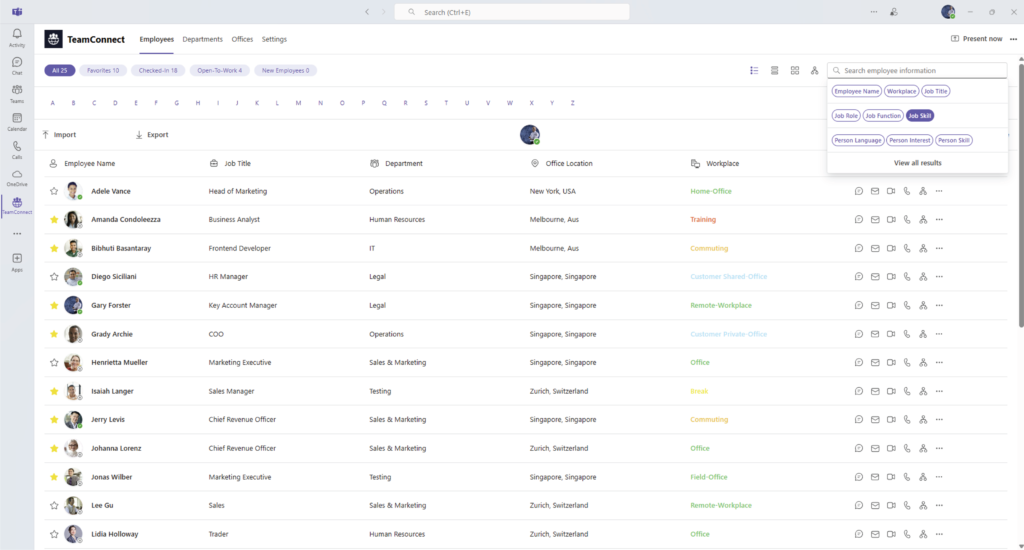Switch to org chart view icon
1024x550 pixels.
(814, 71)
